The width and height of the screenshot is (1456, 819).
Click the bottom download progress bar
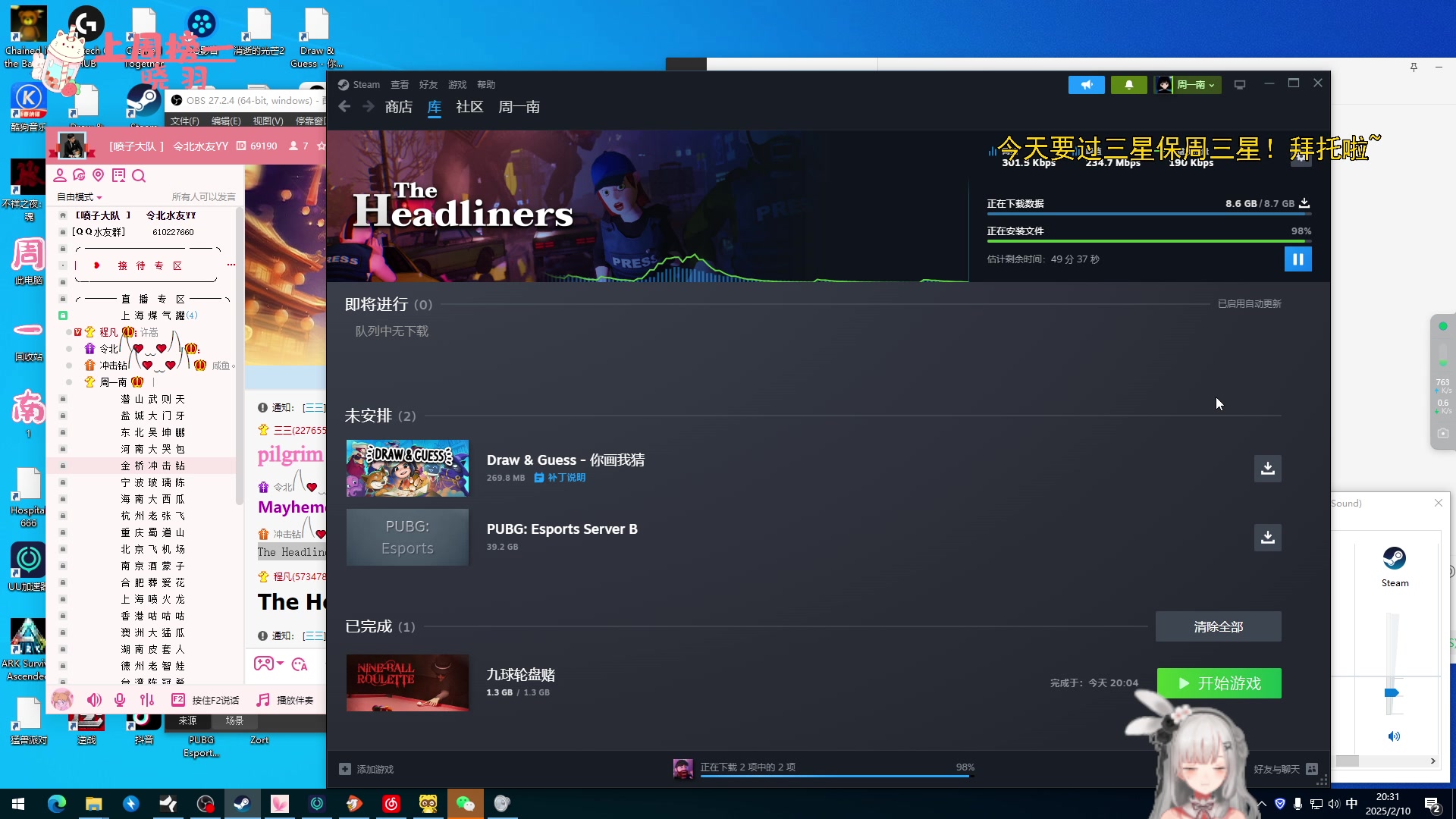coord(833,776)
